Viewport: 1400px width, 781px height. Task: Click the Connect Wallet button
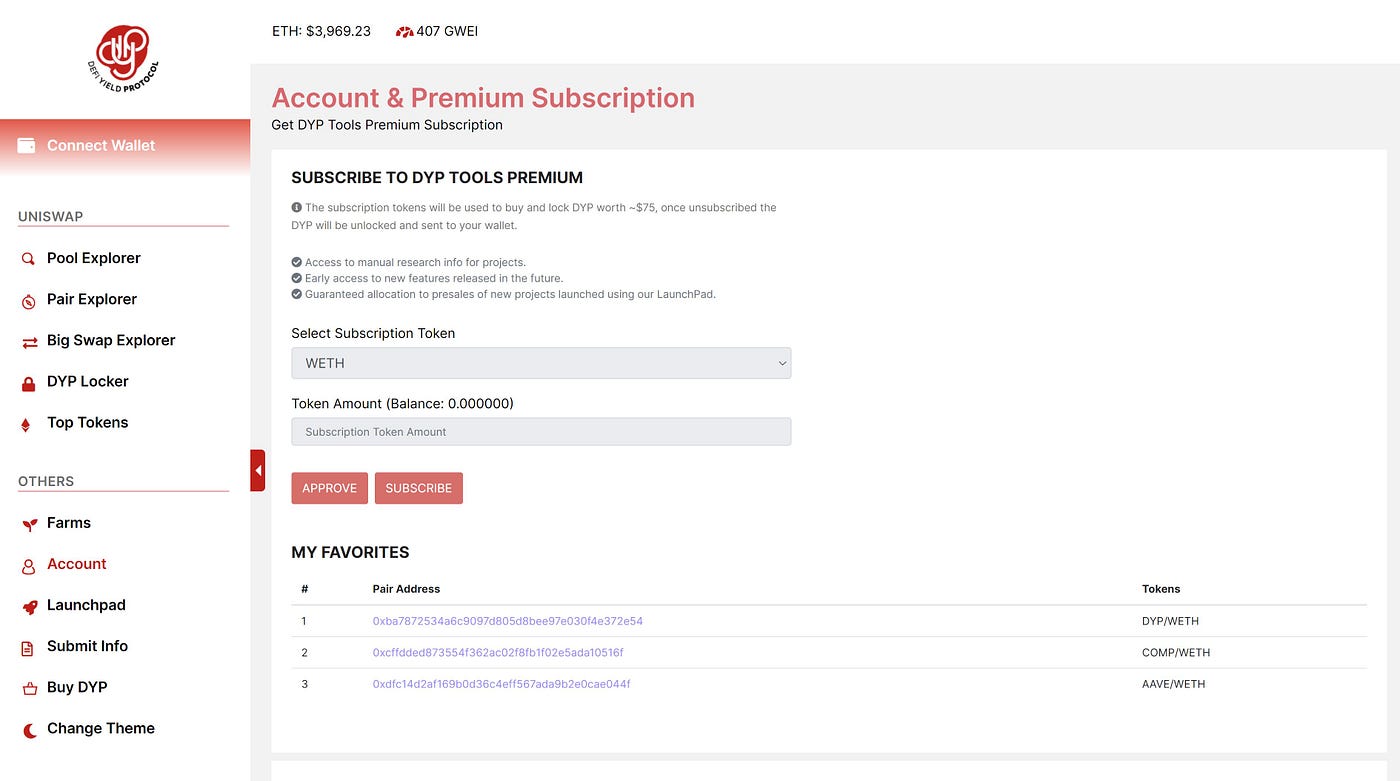(x=125, y=146)
